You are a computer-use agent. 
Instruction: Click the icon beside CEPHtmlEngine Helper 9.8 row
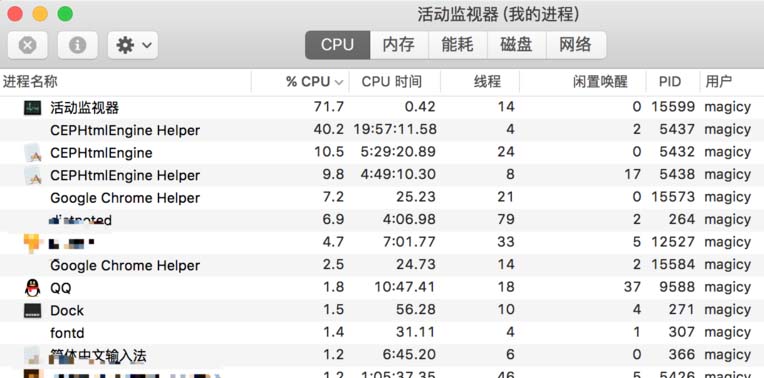point(33,175)
